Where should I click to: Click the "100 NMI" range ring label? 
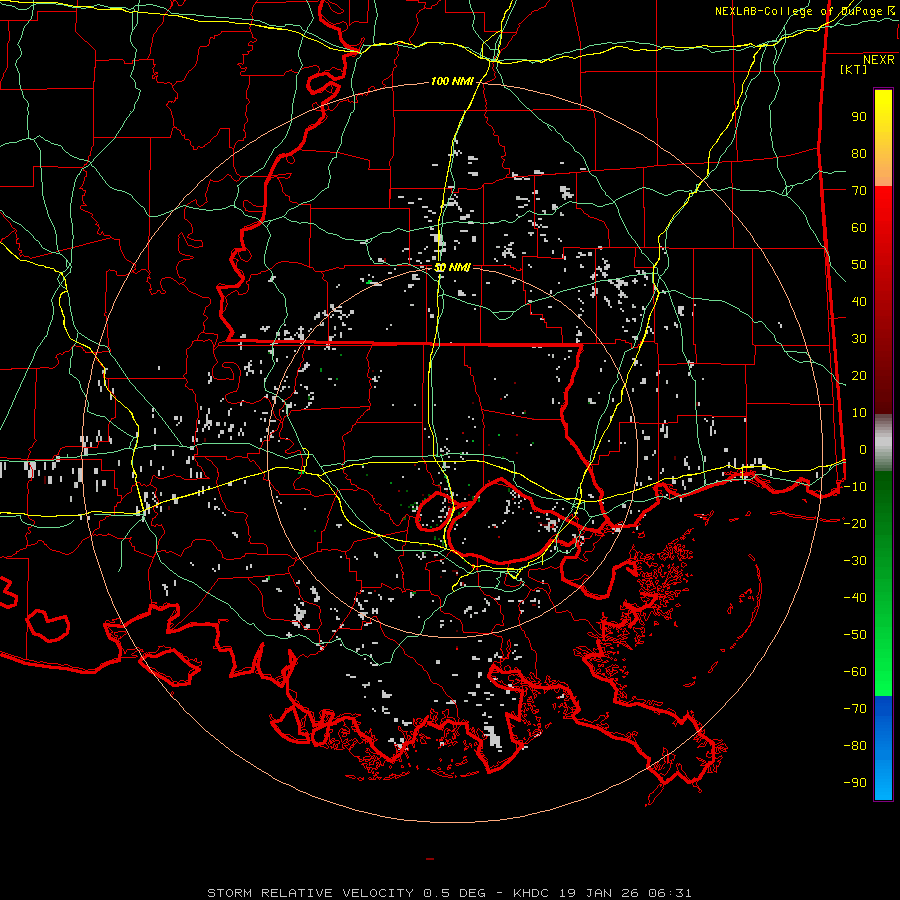452,82
